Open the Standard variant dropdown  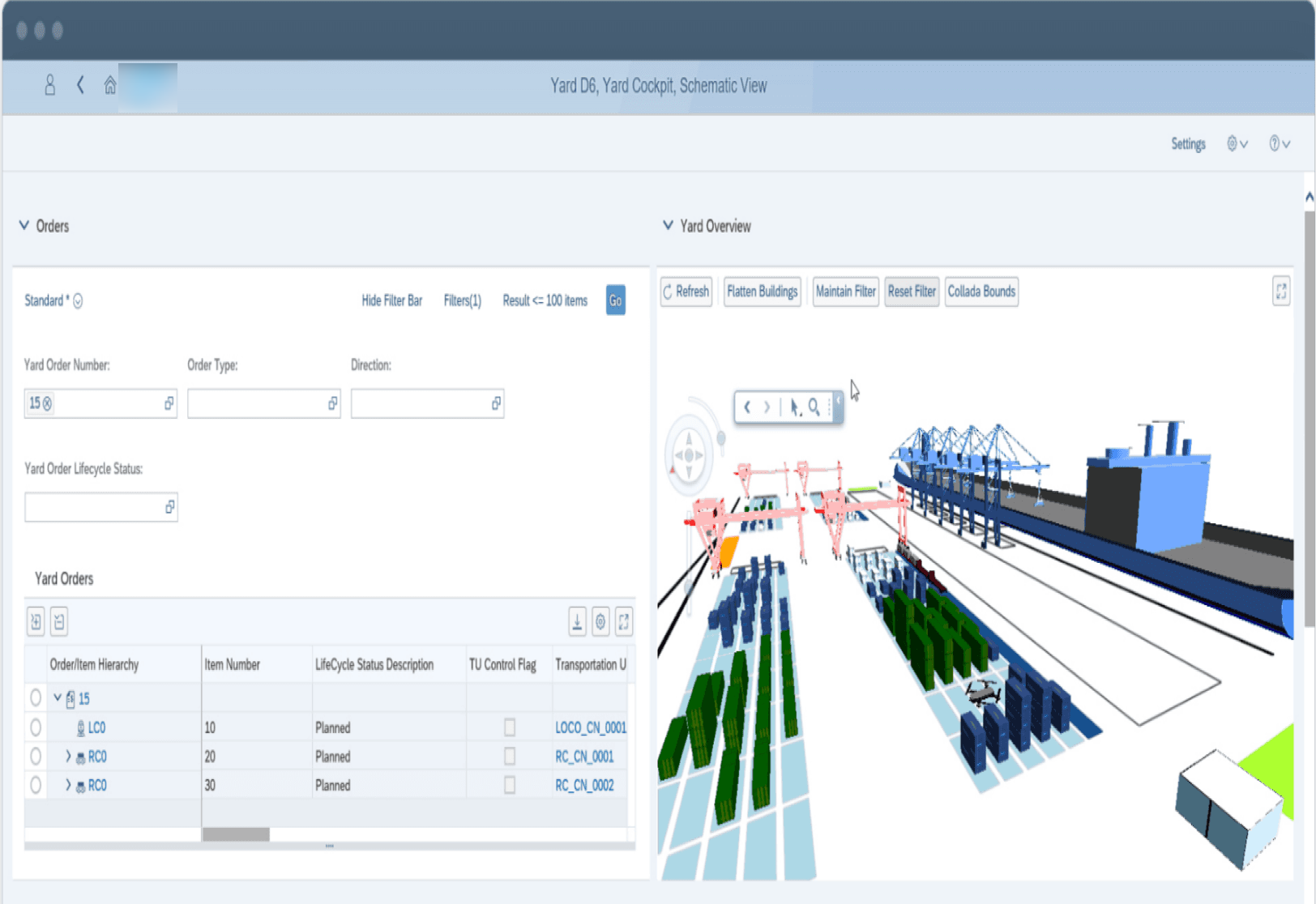(78, 301)
